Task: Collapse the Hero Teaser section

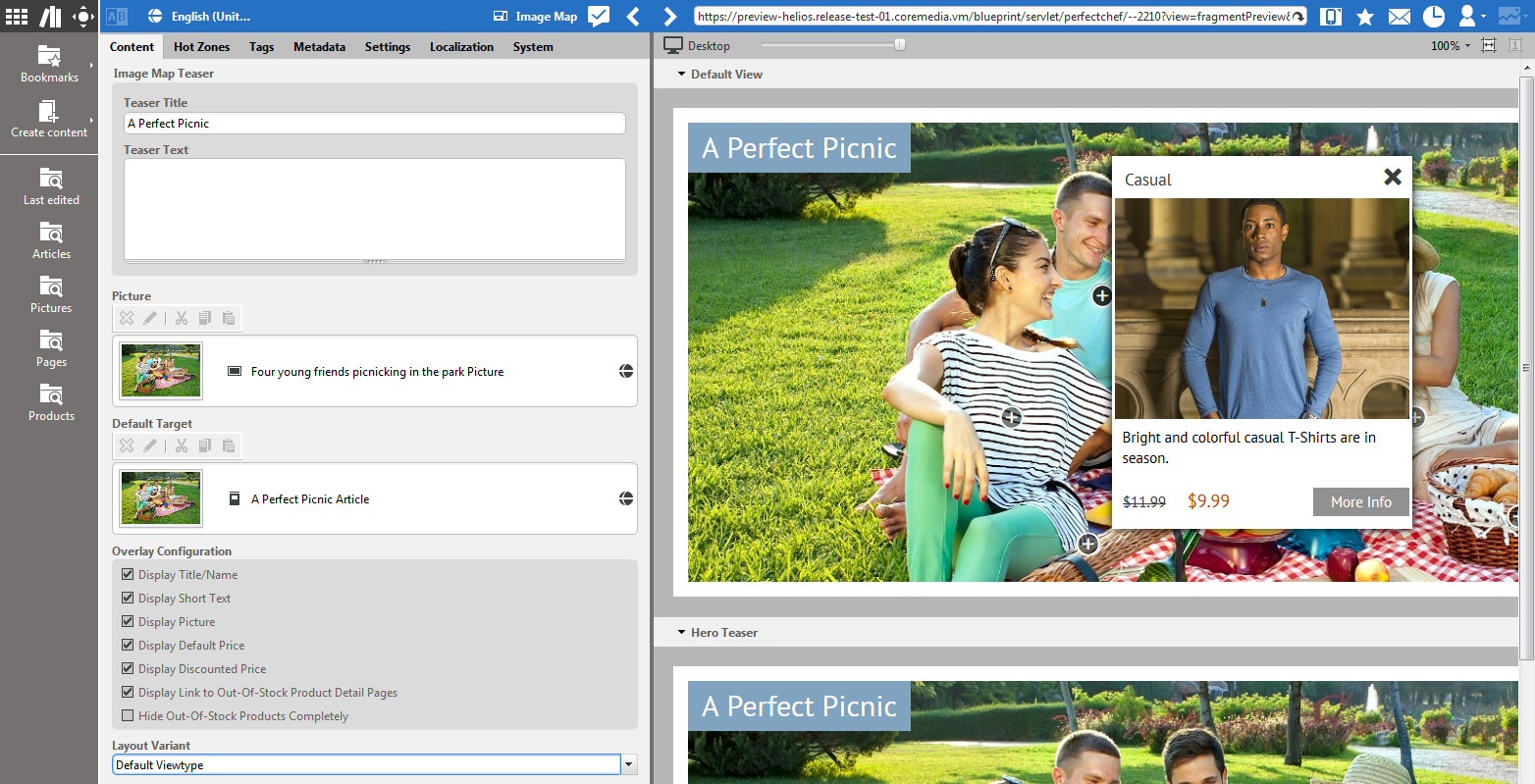Action: [x=682, y=633]
